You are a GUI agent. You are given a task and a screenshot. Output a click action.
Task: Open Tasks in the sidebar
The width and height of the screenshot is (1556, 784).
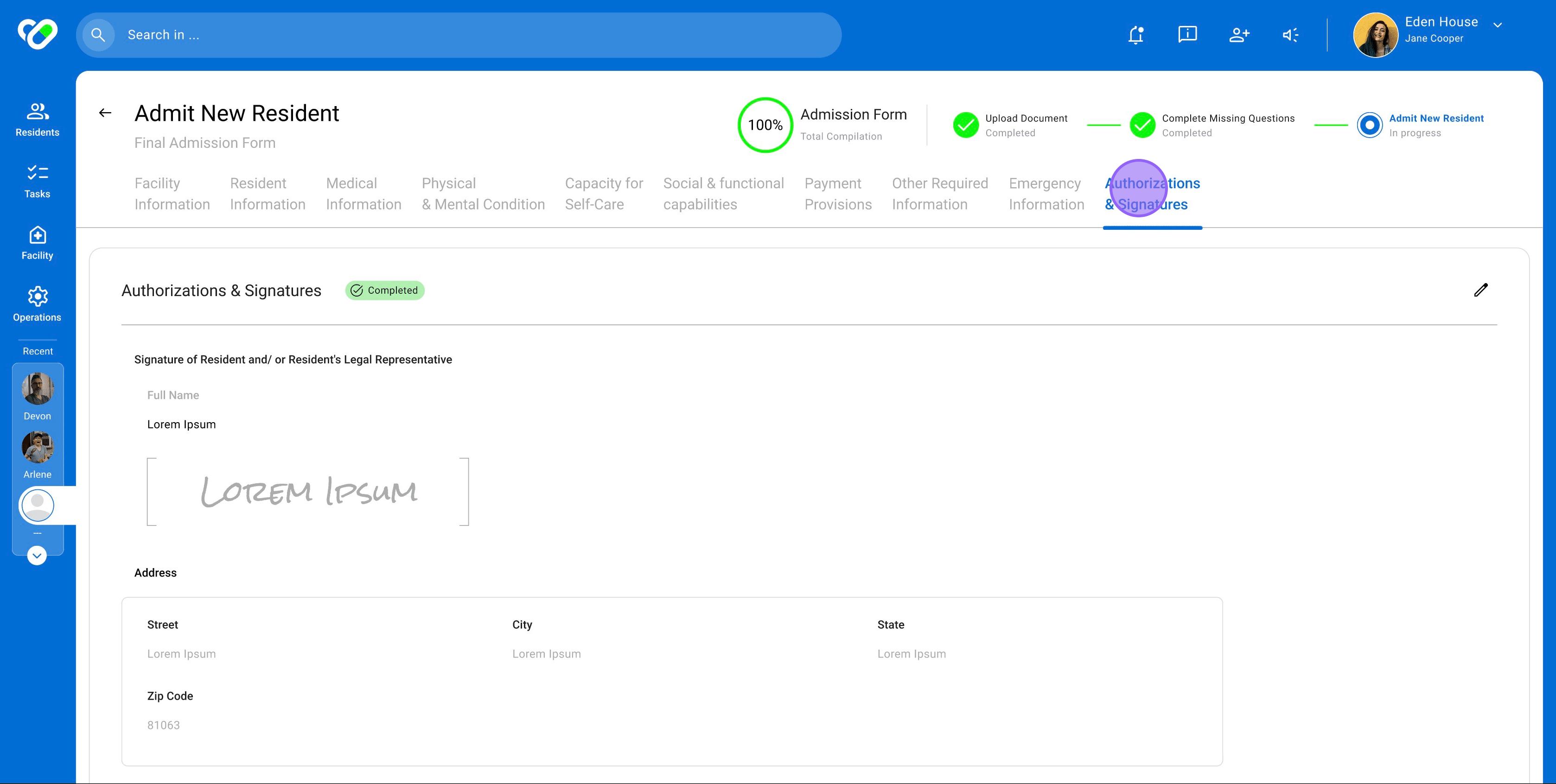(38, 181)
